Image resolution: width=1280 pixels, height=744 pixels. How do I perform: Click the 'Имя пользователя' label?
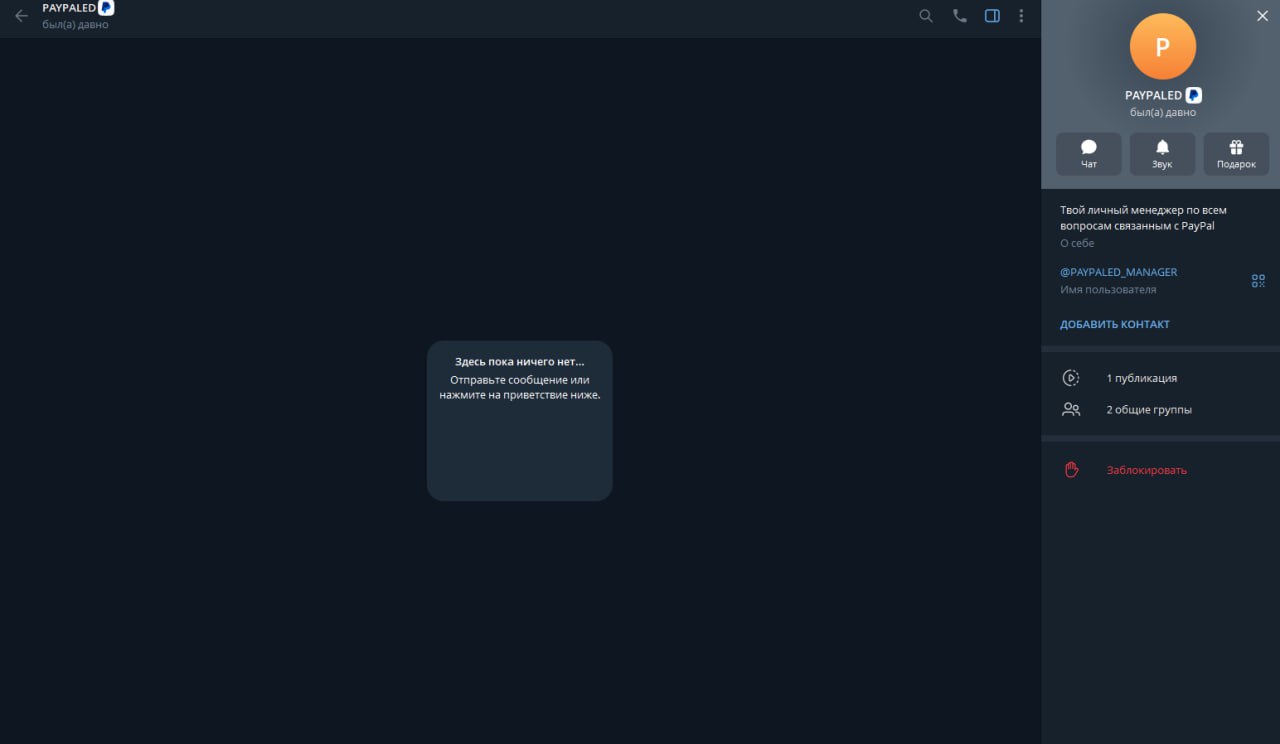1108,290
